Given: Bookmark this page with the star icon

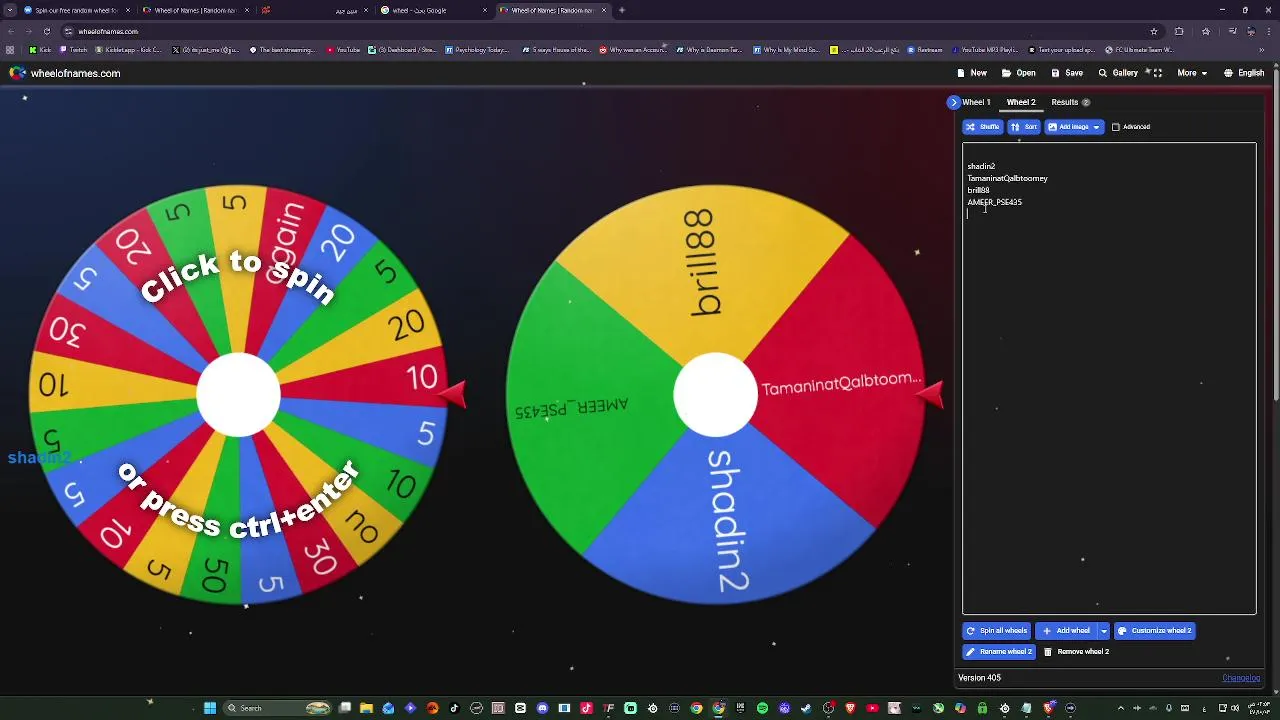Looking at the screenshot, I should (x=1154, y=31).
